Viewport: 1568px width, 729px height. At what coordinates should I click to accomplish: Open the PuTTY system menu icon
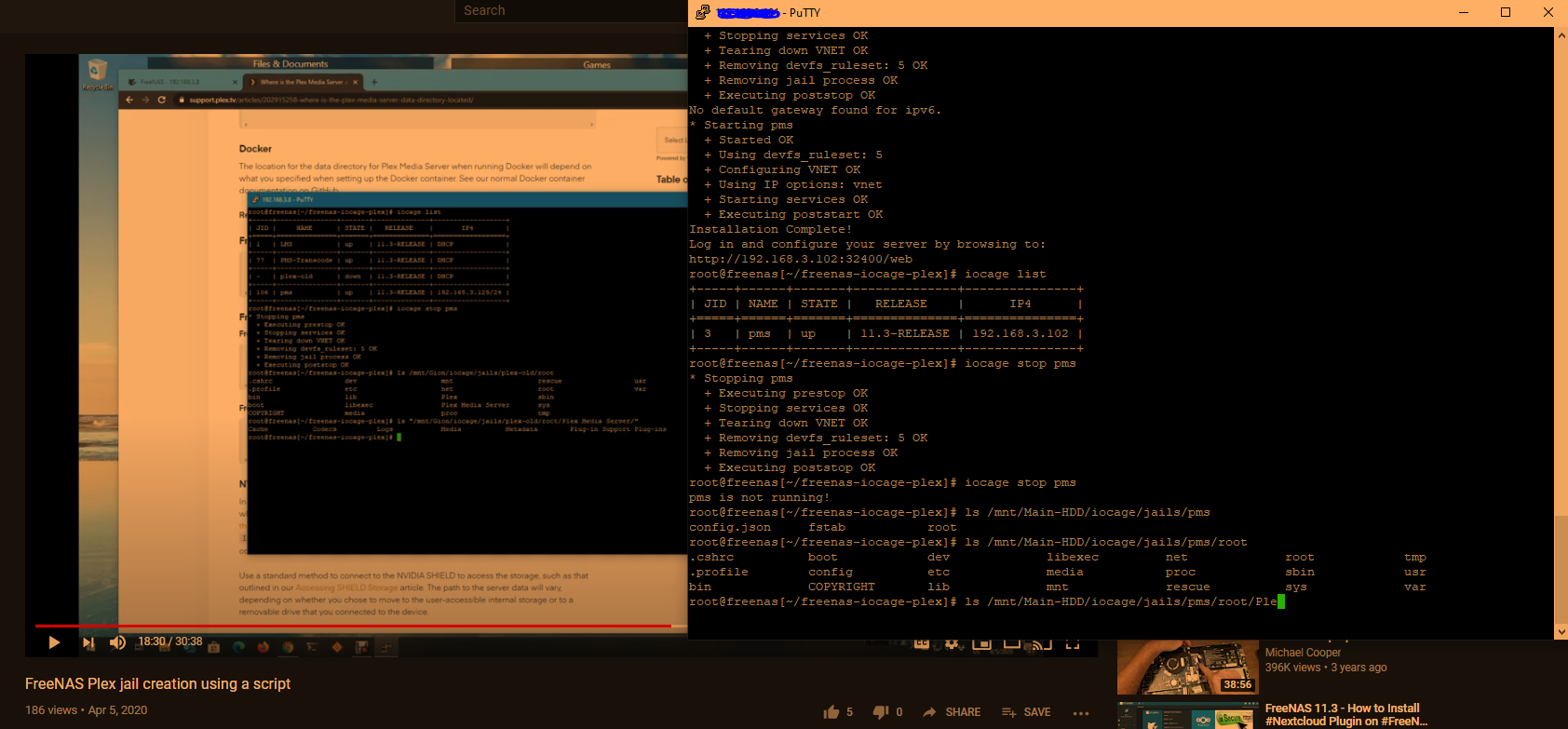point(702,12)
